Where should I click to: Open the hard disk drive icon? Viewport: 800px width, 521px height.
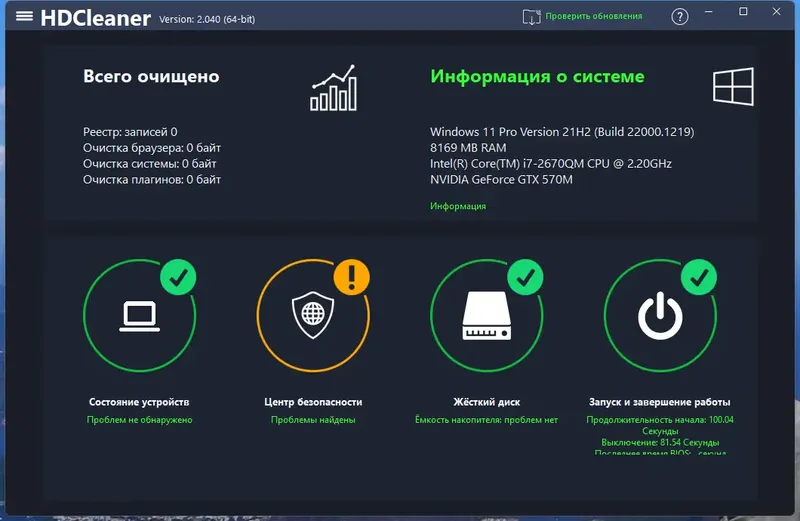click(x=487, y=316)
